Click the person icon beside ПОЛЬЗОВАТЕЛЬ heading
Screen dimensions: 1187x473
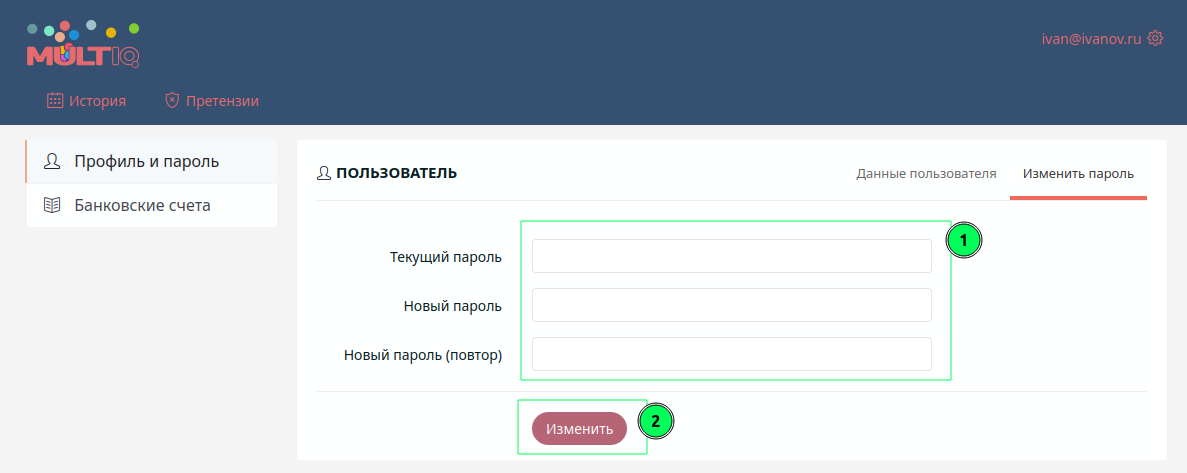pos(324,173)
